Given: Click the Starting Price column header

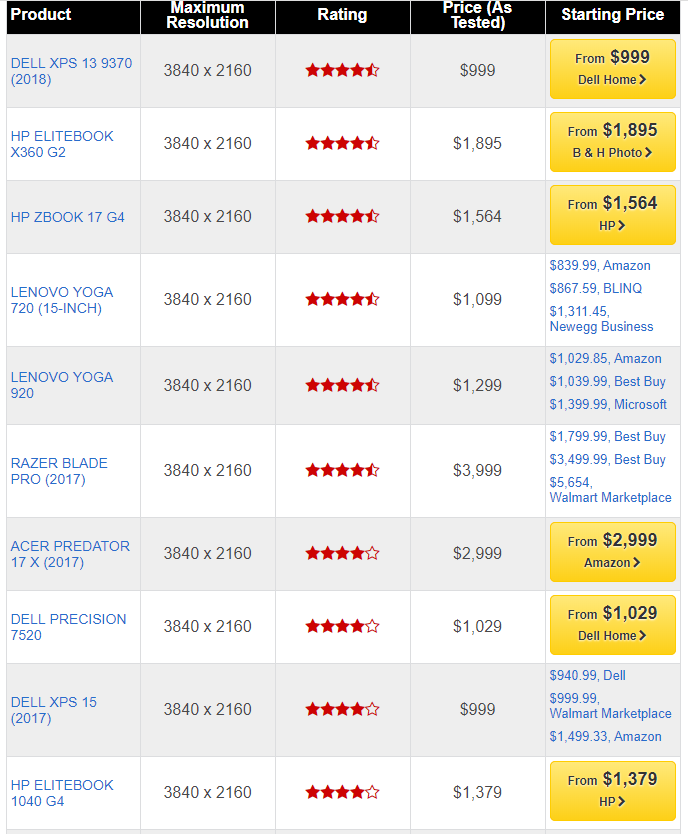Looking at the screenshot, I should pos(612,15).
